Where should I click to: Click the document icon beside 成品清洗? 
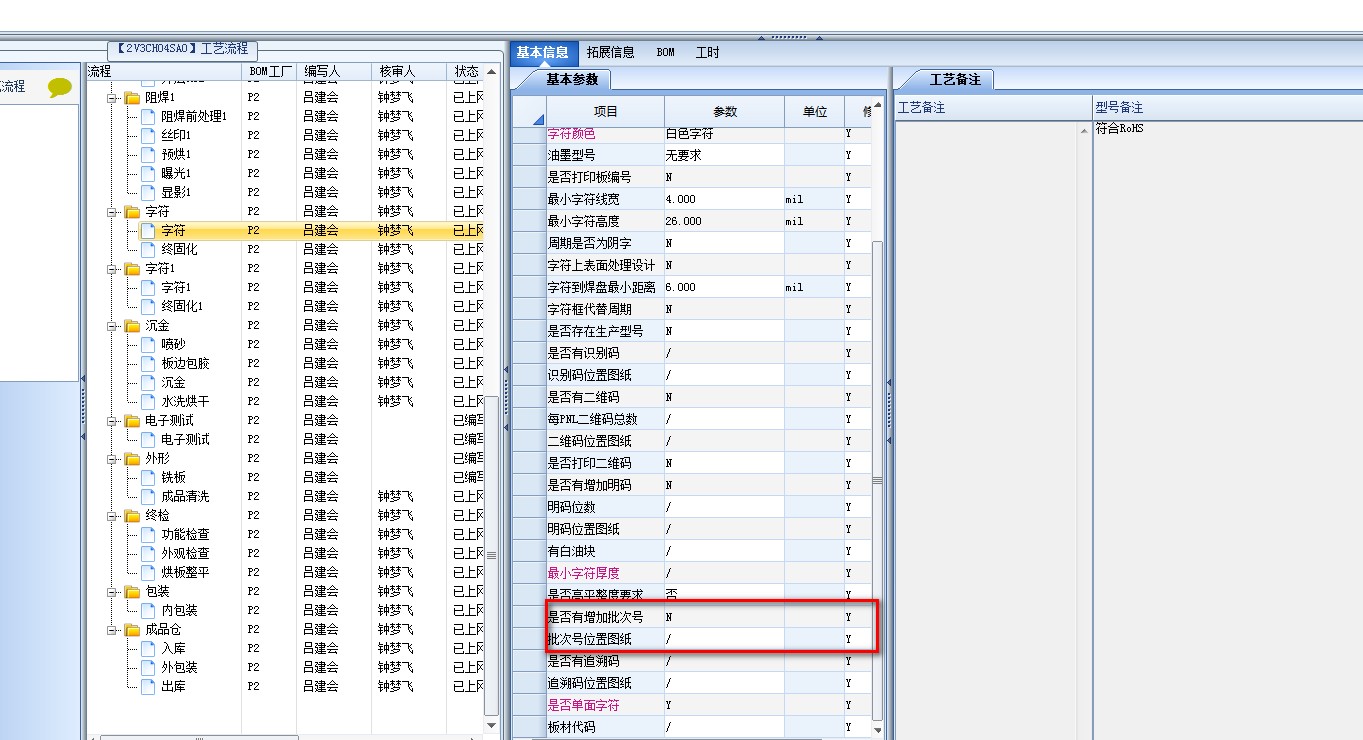click(148, 496)
